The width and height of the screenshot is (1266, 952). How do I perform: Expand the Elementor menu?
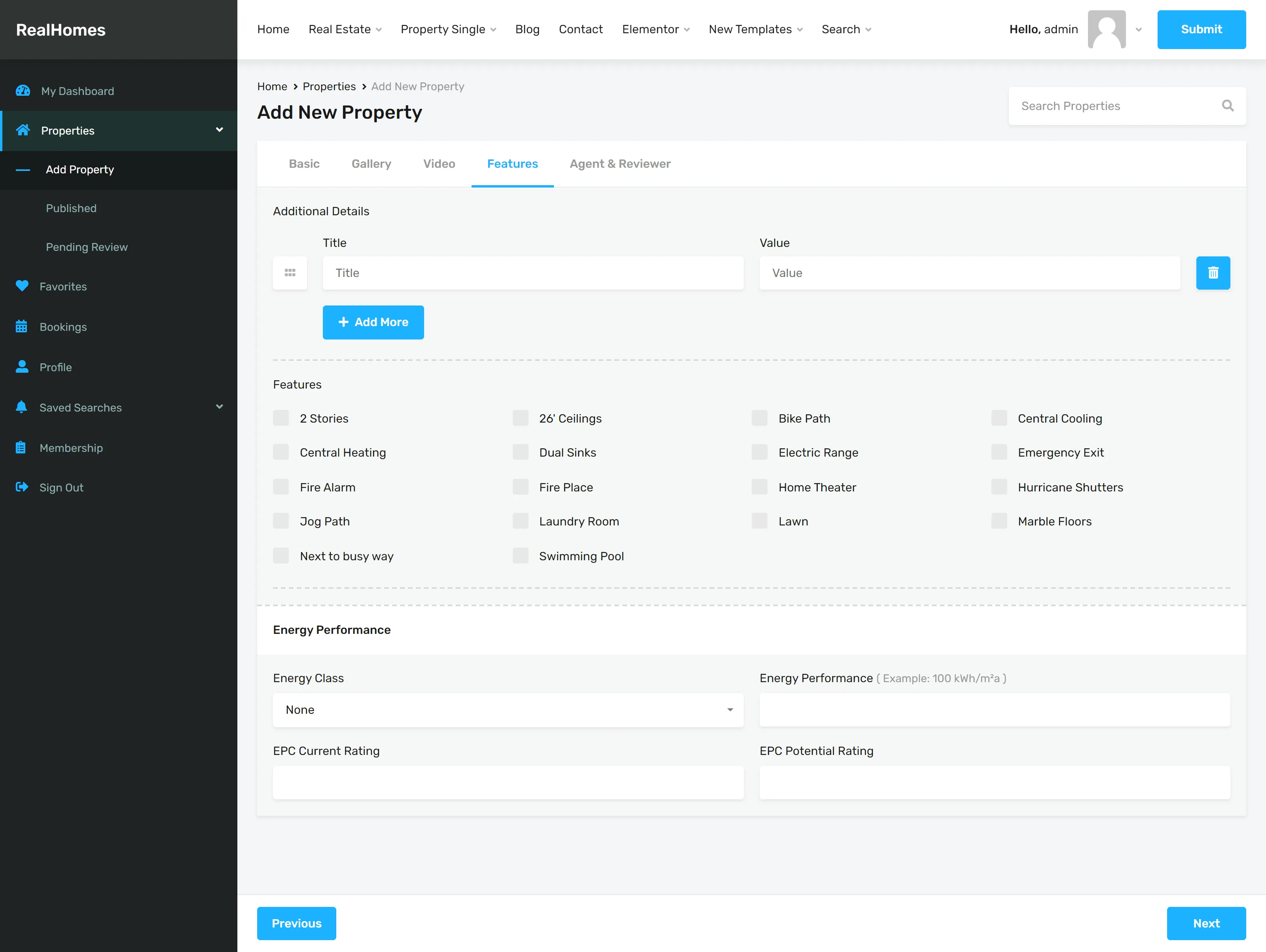(656, 29)
